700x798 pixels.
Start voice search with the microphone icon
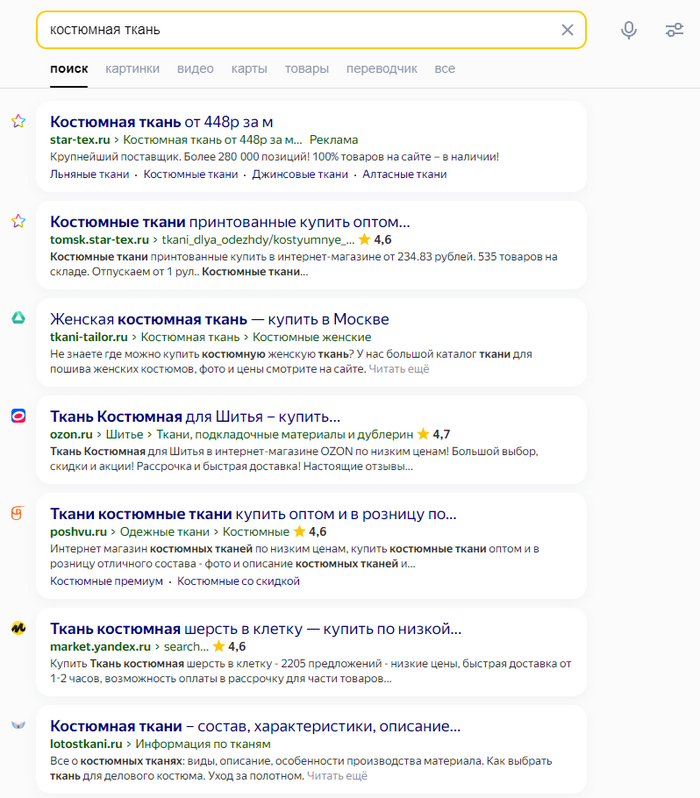point(629,30)
